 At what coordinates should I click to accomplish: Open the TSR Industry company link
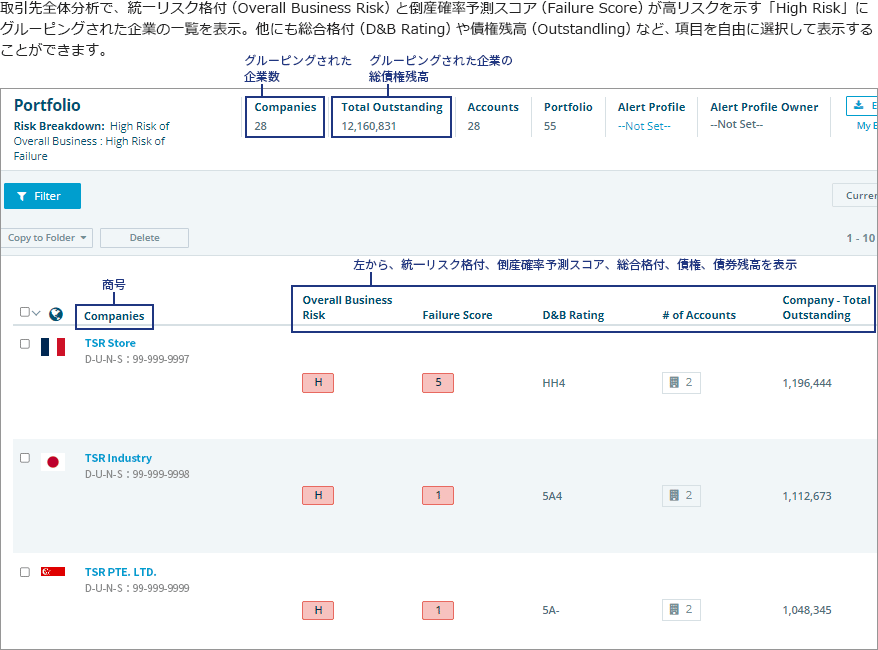coord(118,458)
